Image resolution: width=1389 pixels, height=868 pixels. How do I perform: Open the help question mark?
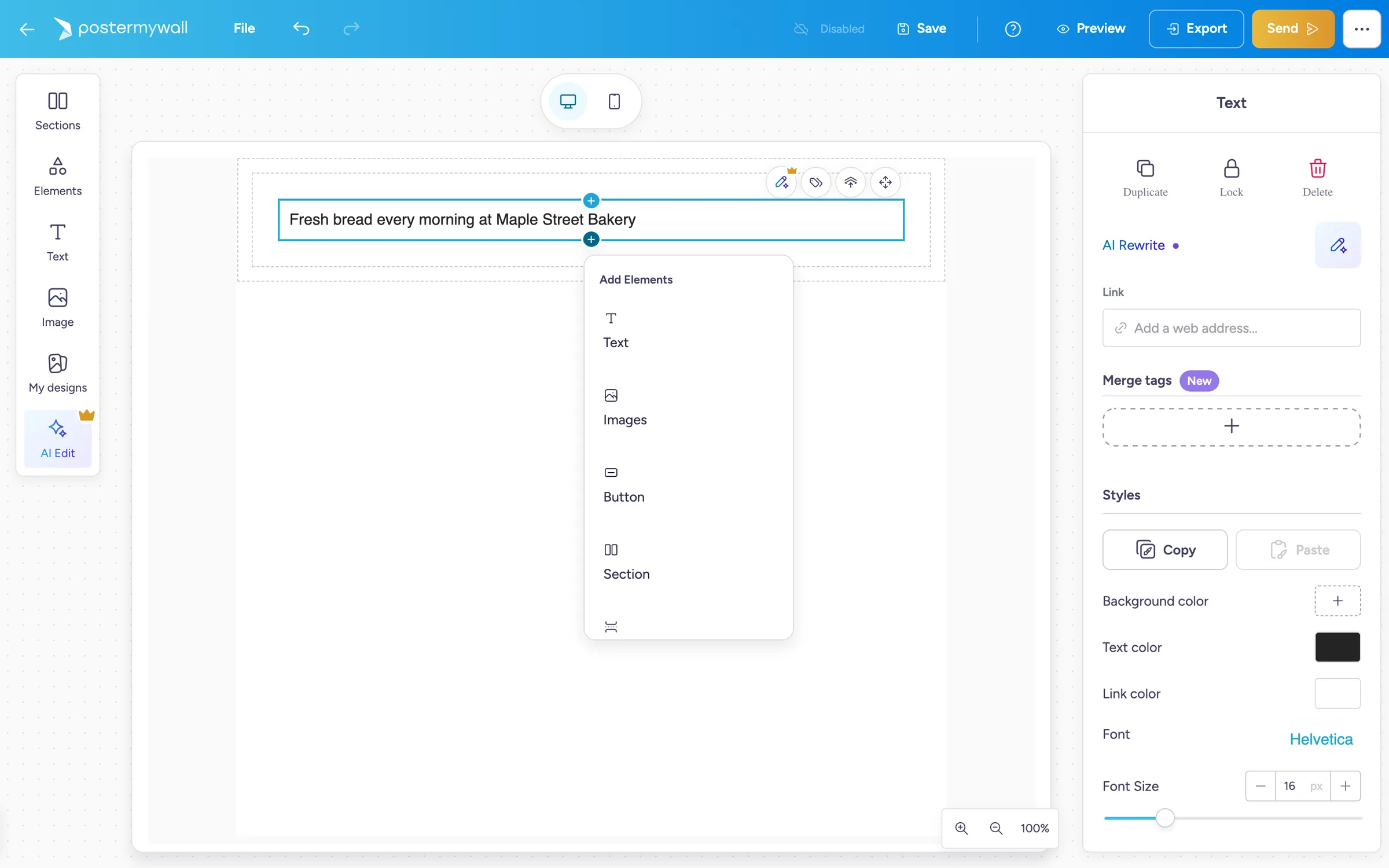point(1012,28)
